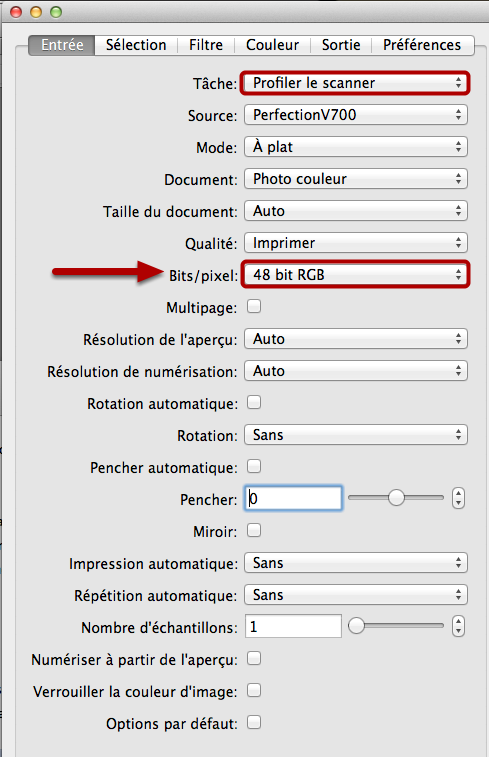Click the Nombre d'échantillons text field
489x757 pixels.
[293, 626]
